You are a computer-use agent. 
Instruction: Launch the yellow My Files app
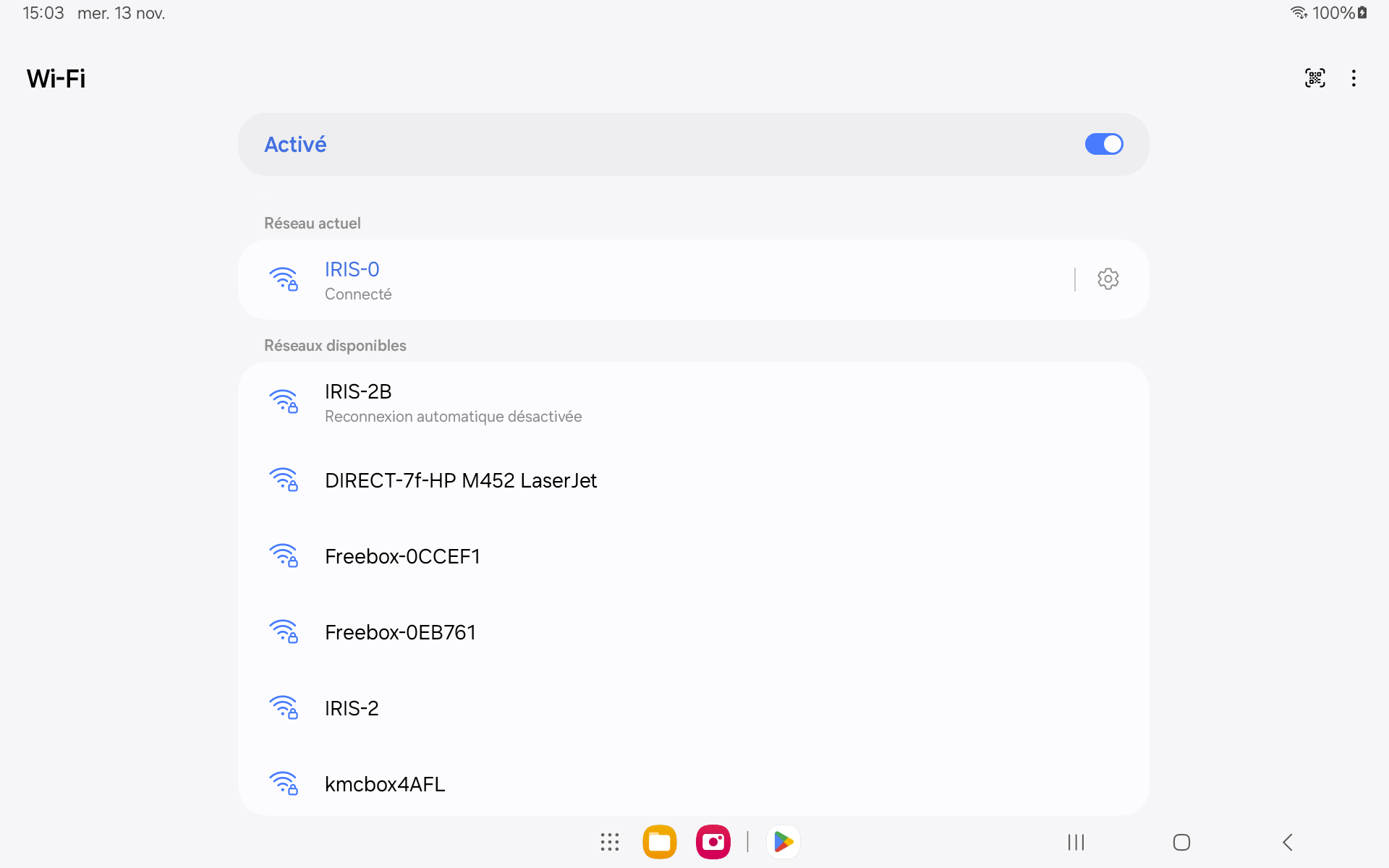point(659,842)
